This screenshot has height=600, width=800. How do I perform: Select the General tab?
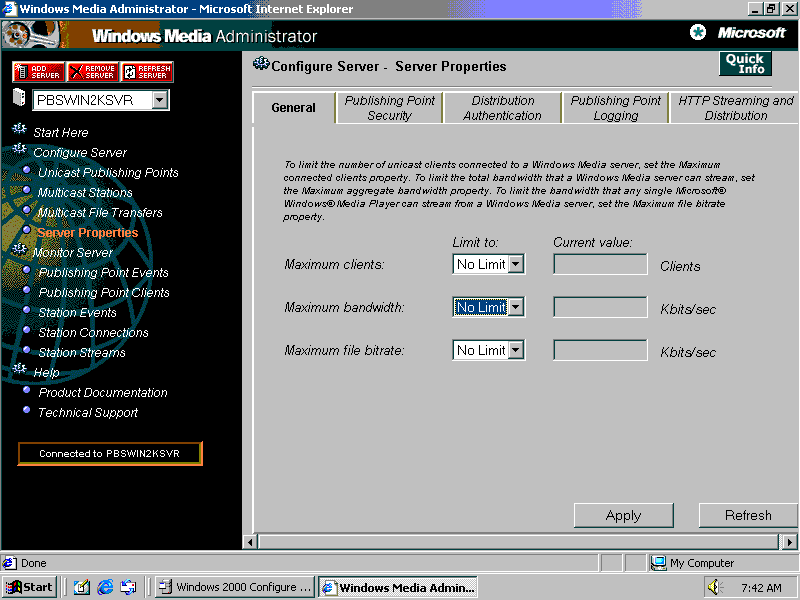tap(293, 108)
